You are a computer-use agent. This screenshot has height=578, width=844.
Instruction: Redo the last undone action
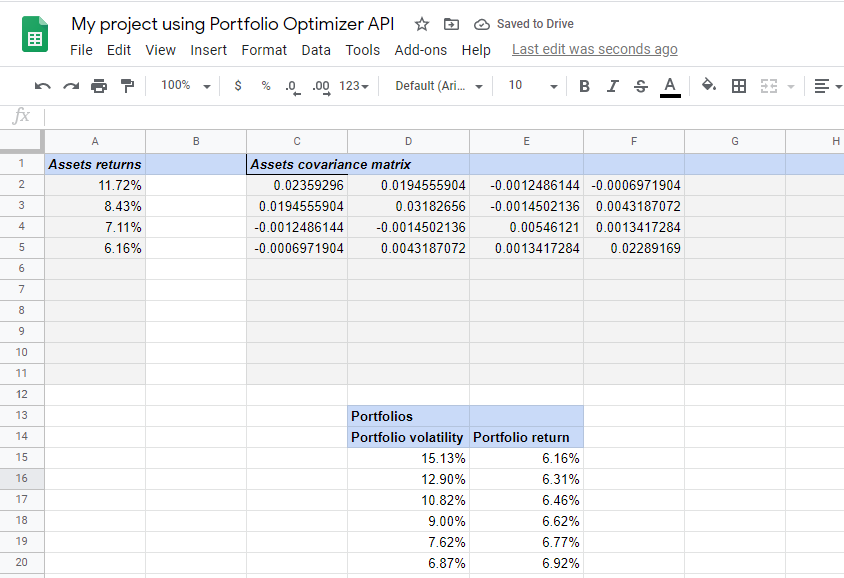pyautogui.click(x=71, y=86)
